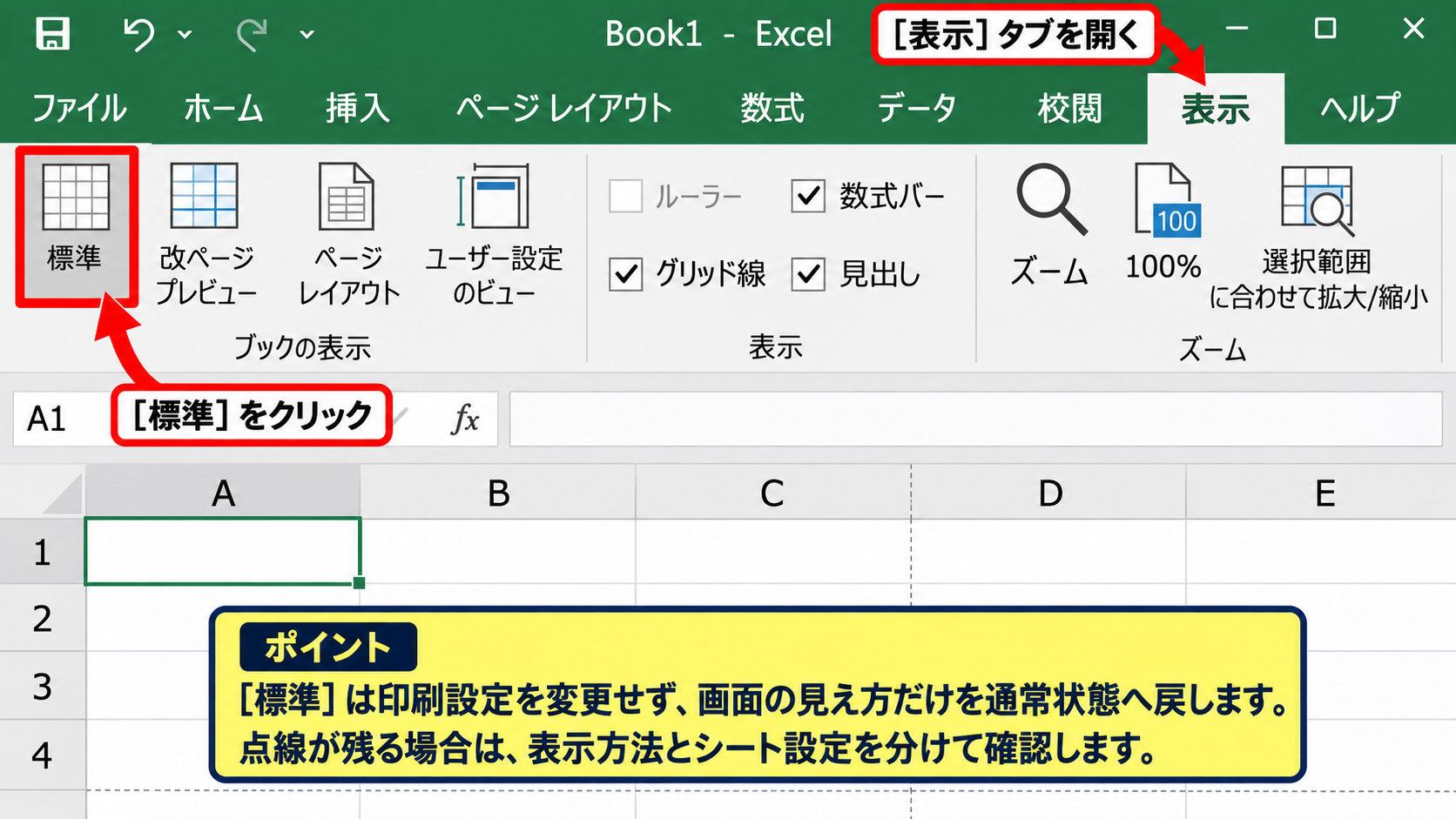Select row 1 header
Screen dimensions: 1456x819
42,552
